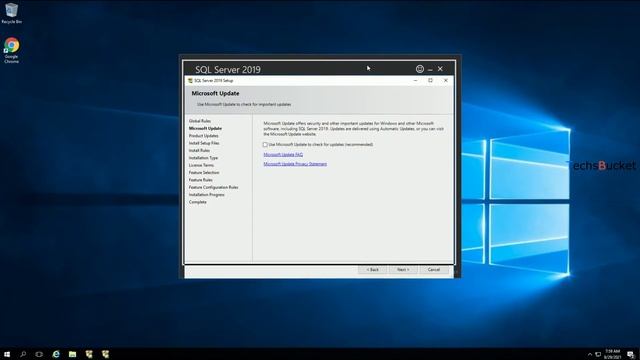
Task: Minimize the SQL Server 2019 Setup dialog
Action: 416,80
